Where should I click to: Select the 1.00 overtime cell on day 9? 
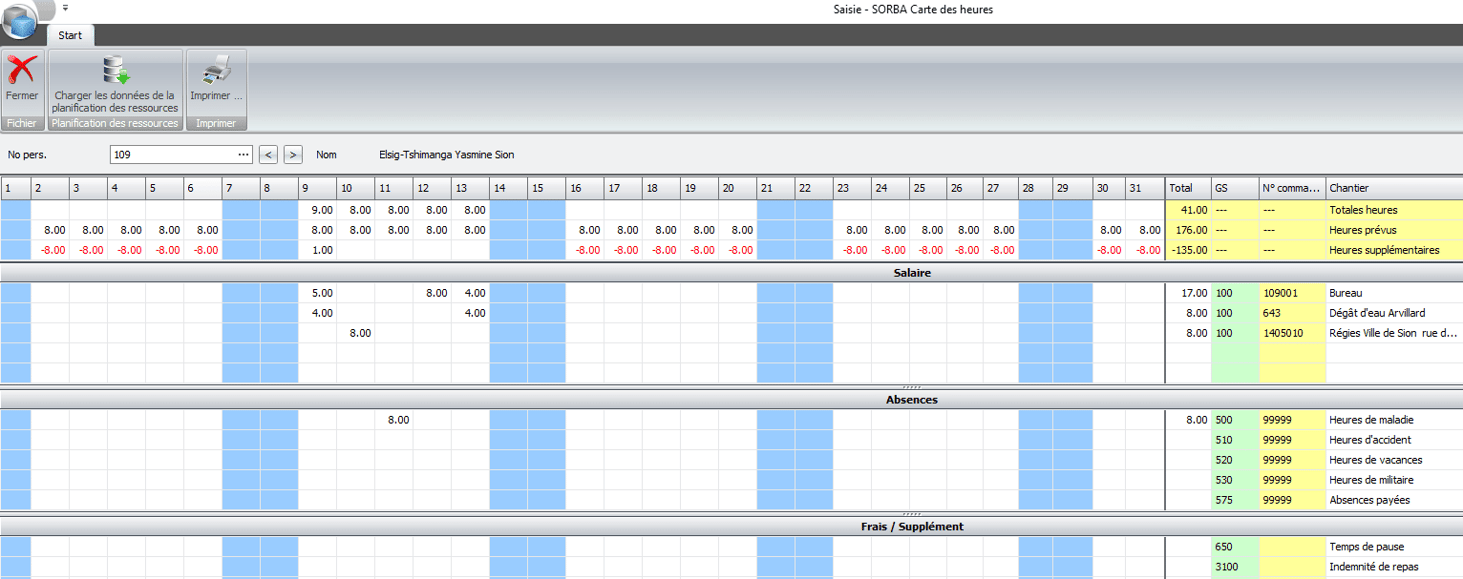pos(317,250)
